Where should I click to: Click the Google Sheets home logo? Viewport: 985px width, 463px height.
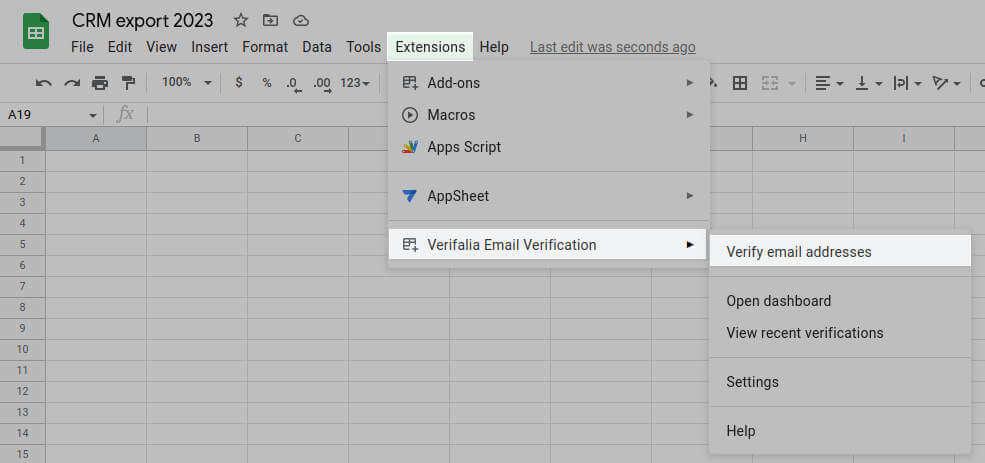(x=36, y=31)
